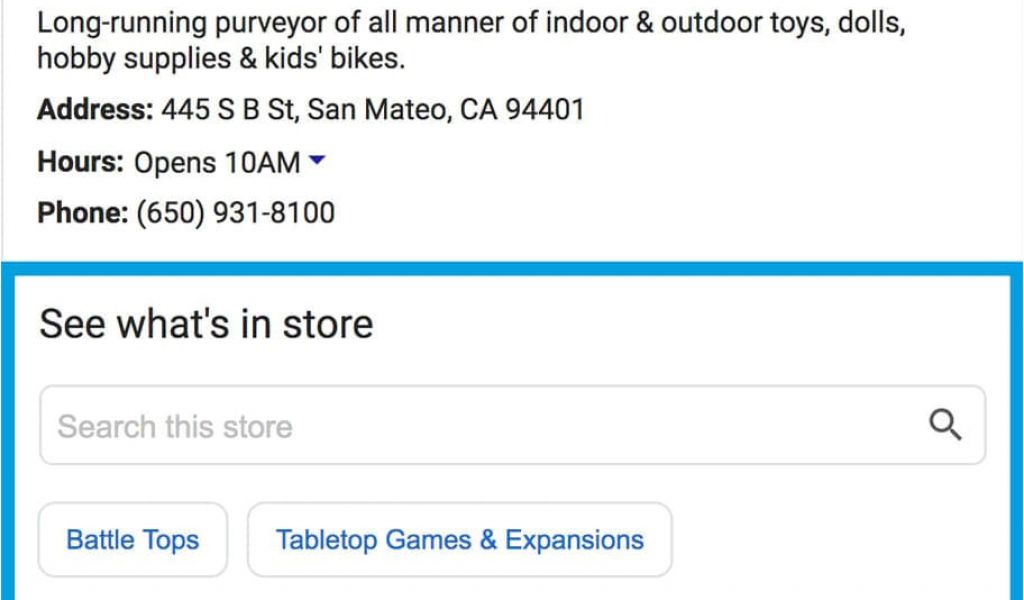
Task: Click the Search this store placeholder text
Action: coord(175,427)
